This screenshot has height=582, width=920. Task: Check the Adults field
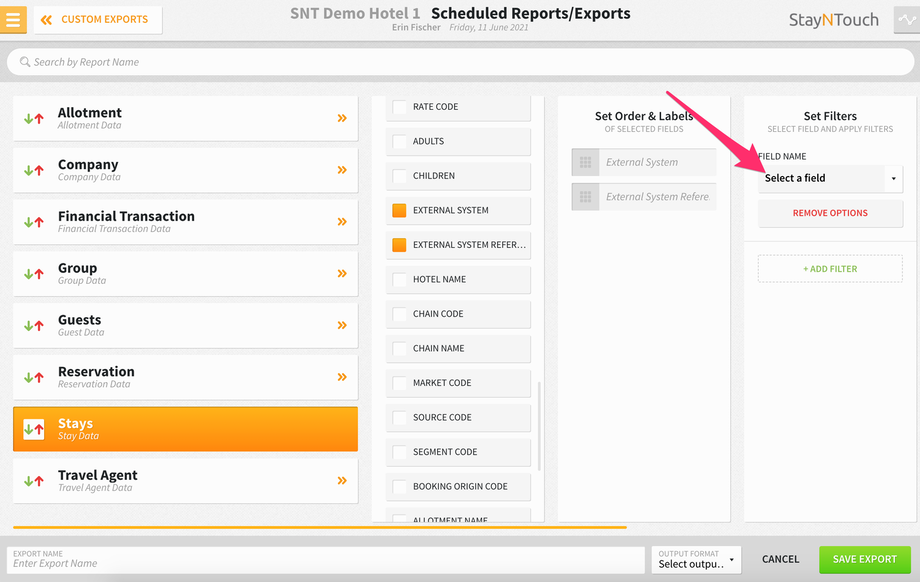pos(399,141)
